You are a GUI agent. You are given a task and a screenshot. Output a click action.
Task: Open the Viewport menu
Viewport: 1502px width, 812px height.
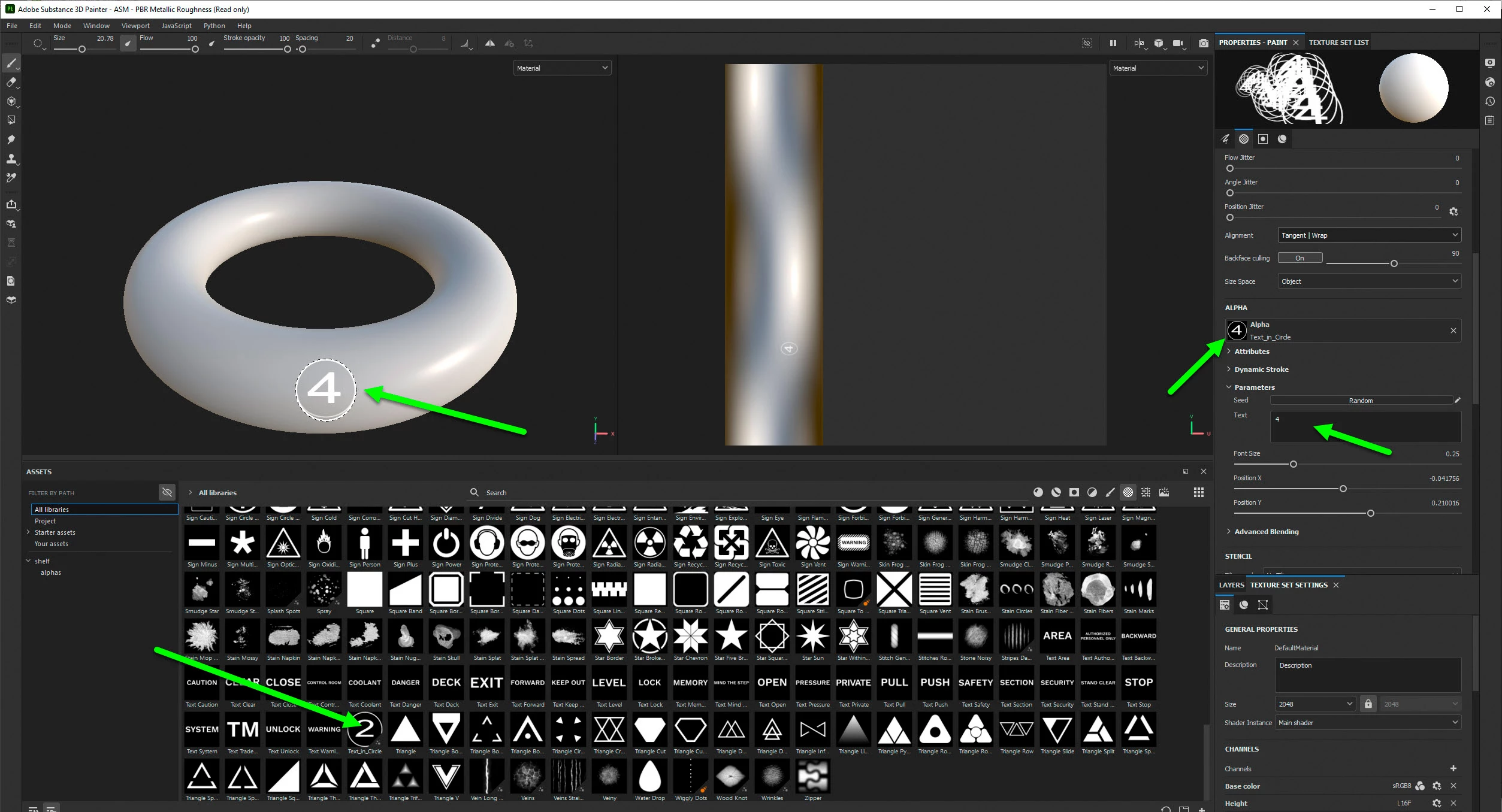coord(135,26)
